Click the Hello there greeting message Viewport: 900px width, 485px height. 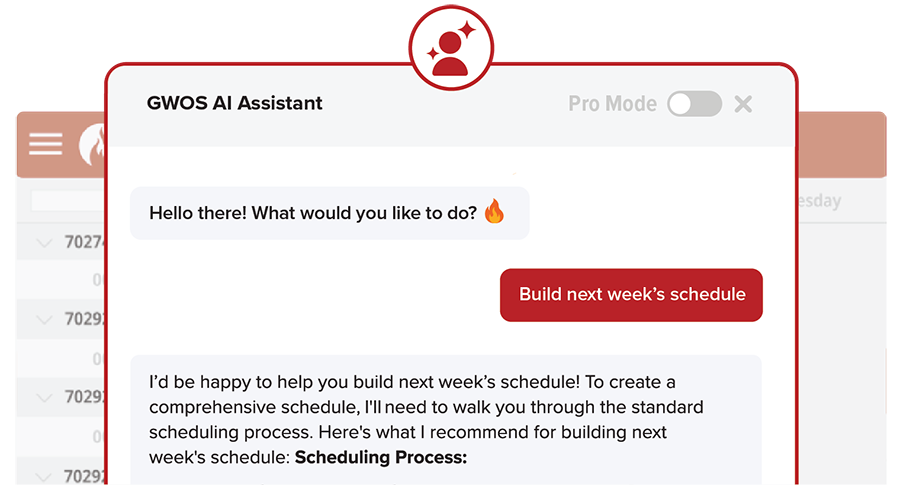click(x=329, y=213)
